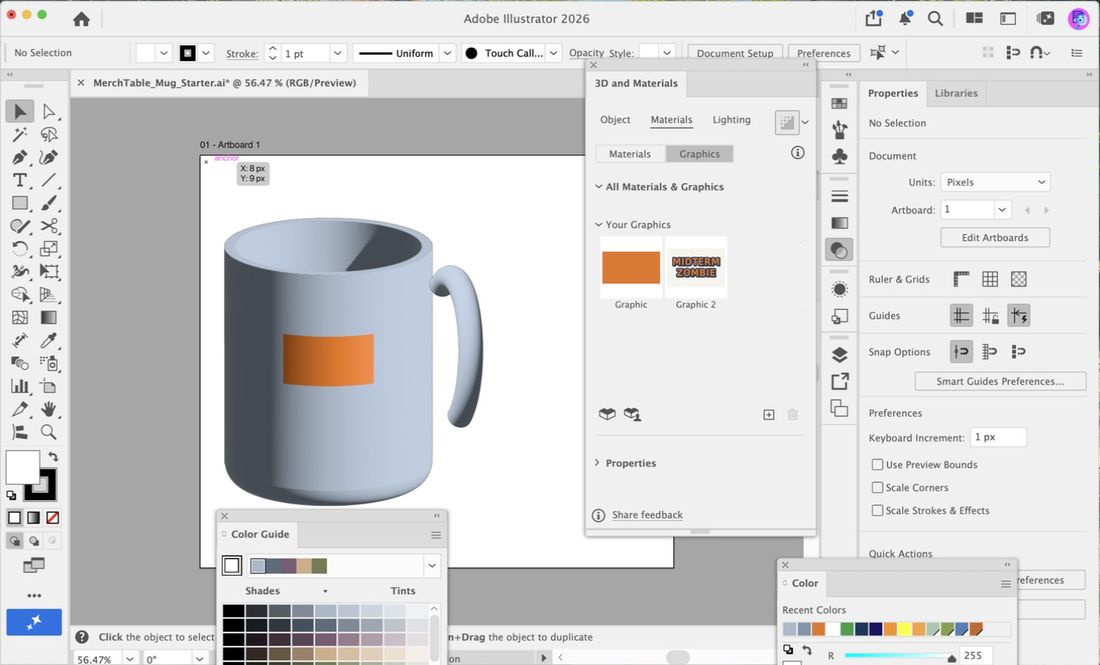Delete graphic with trash icon
Screen dimensions: 1100x665
click(x=793, y=415)
